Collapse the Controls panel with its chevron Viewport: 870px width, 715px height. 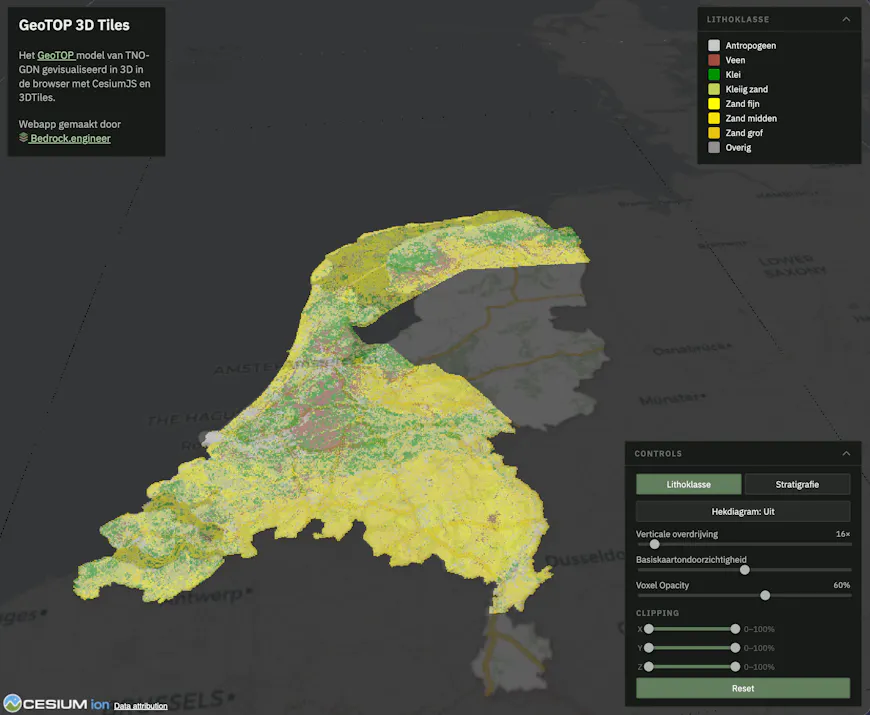point(848,453)
